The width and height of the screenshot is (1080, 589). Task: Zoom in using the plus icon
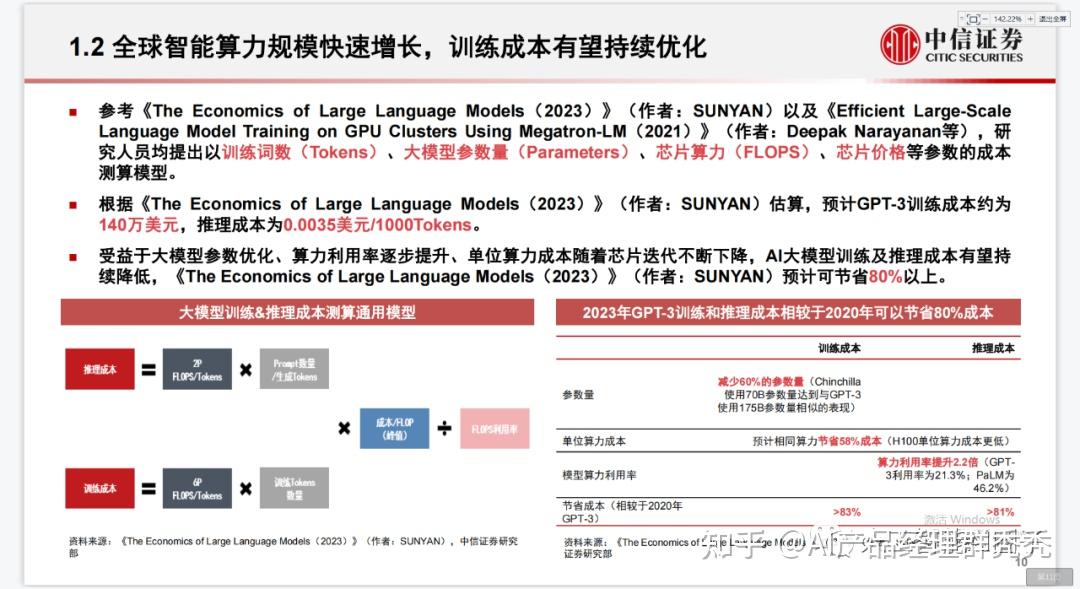[1030, 18]
